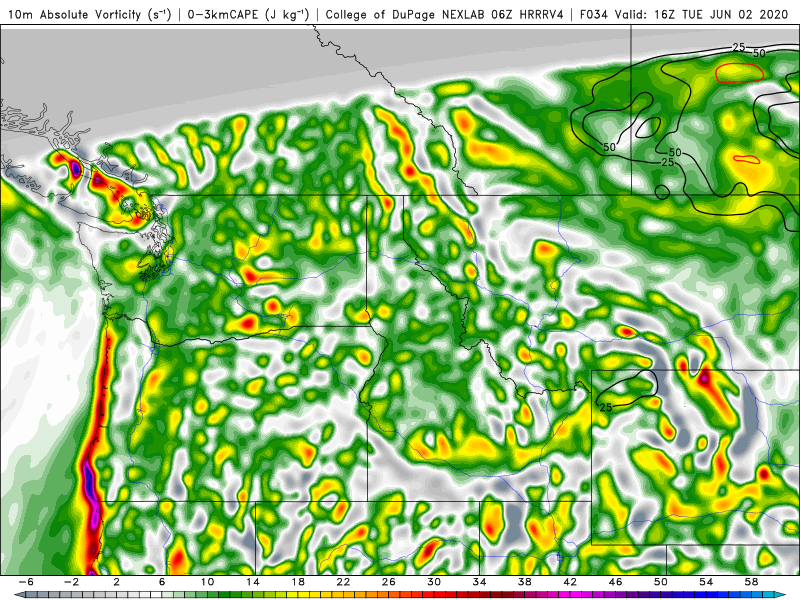Click the colorbar's left end arrow
This screenshot has width=800, height=600.
(x=19, y=595)
